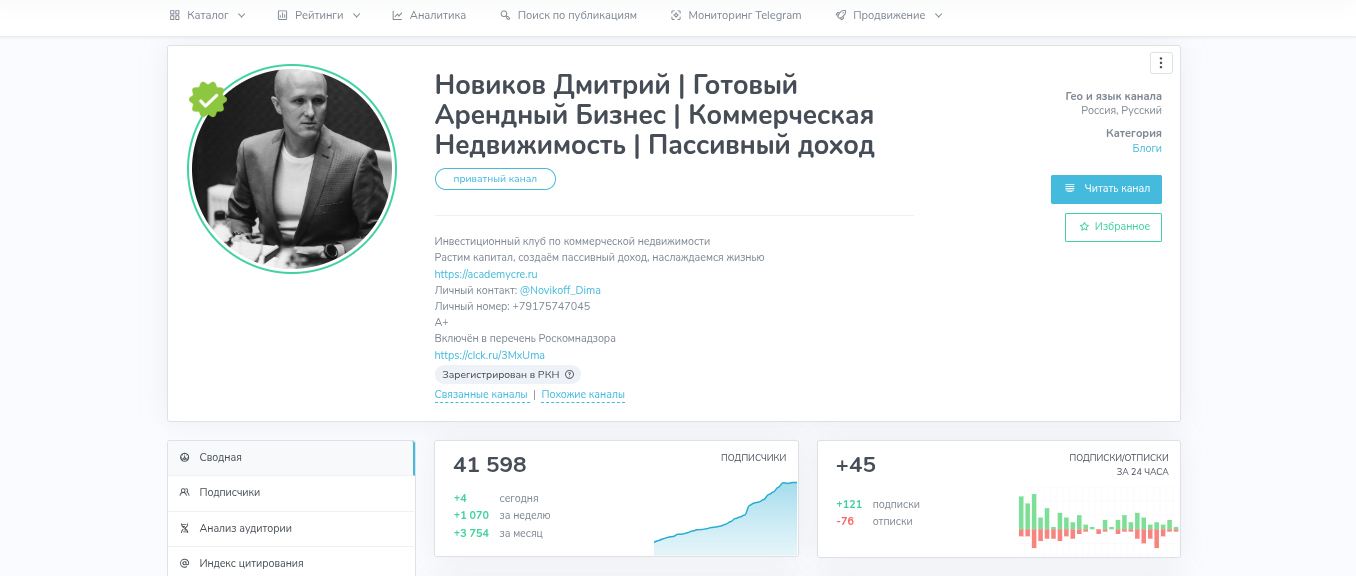Click the приватный канал tag
Screen dimensions: 1356x576
point(495,179)
